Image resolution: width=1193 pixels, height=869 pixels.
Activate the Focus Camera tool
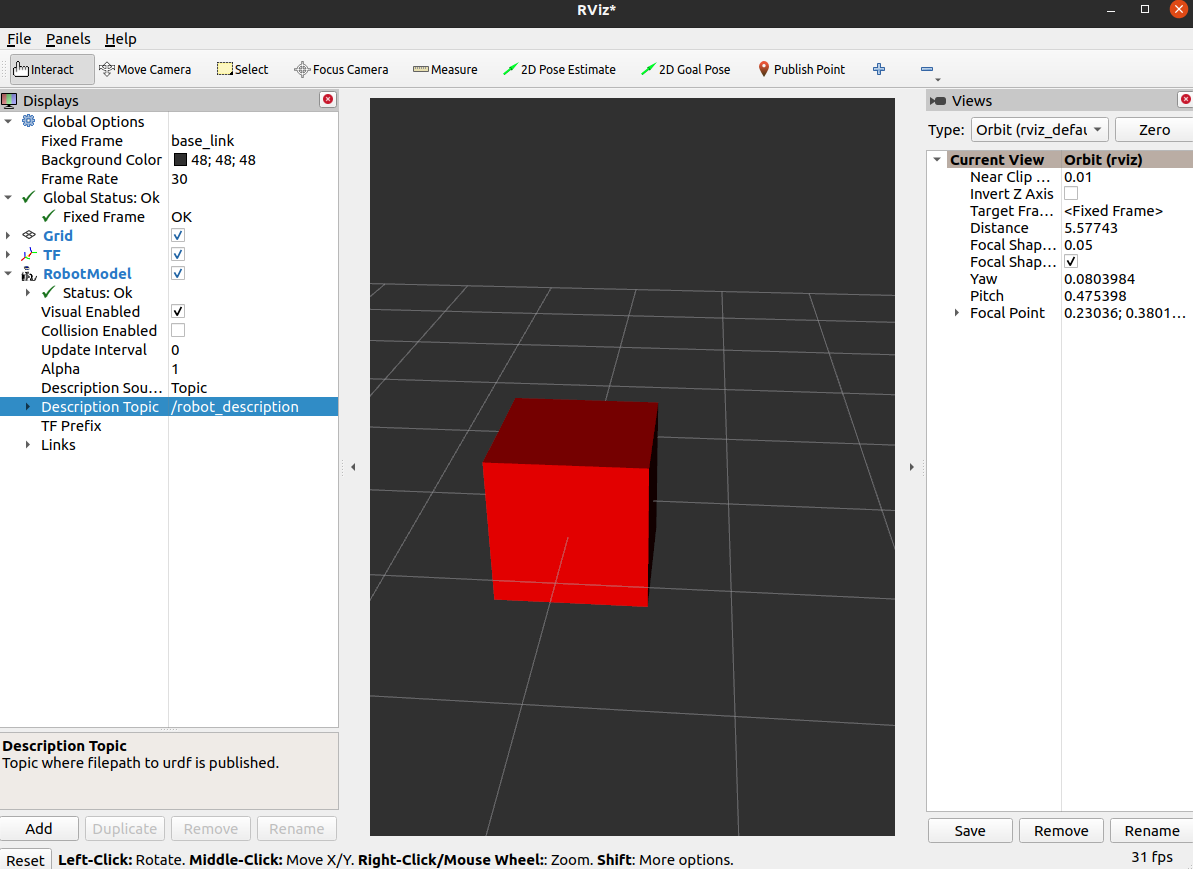[341, 69]
